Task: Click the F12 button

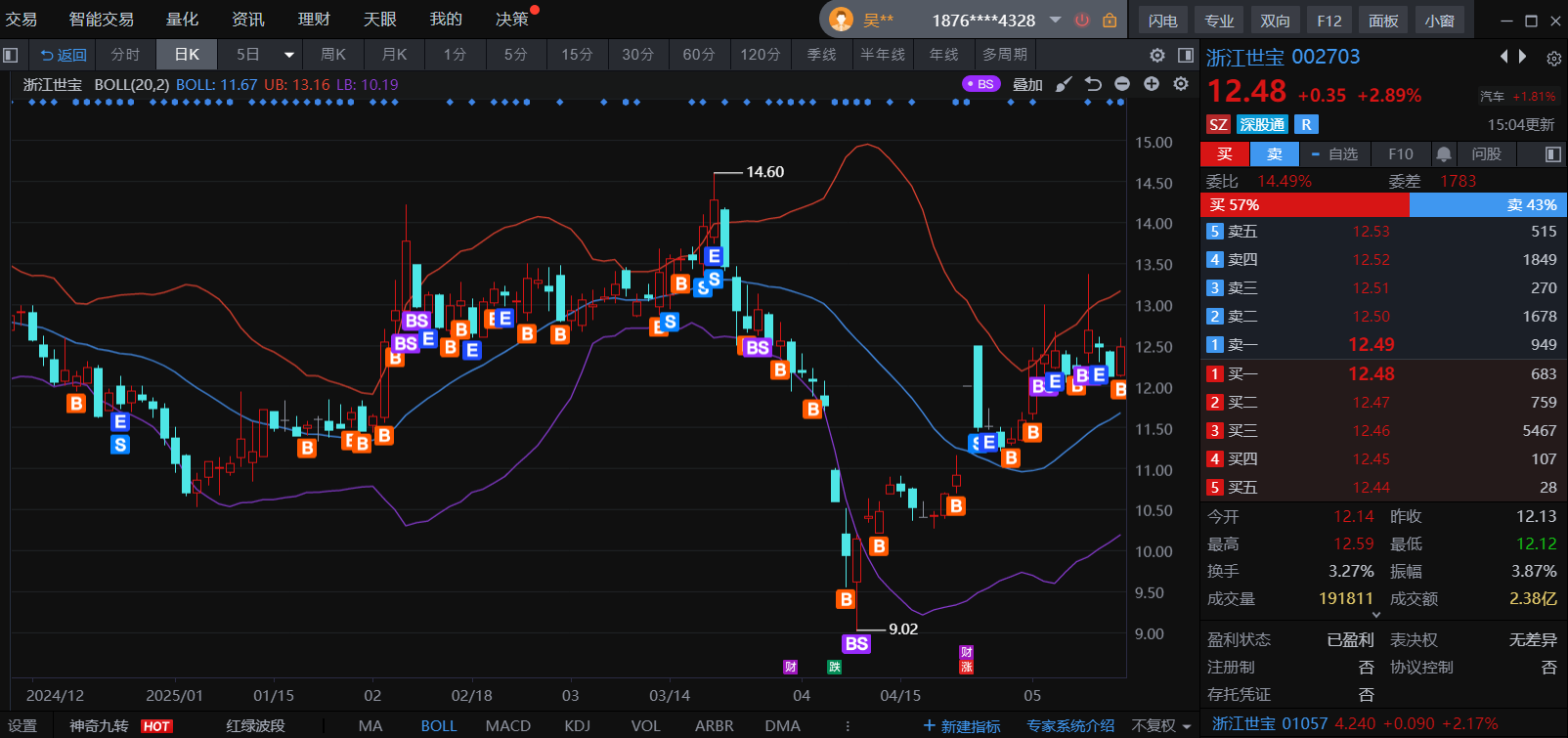Action: 1329,21
